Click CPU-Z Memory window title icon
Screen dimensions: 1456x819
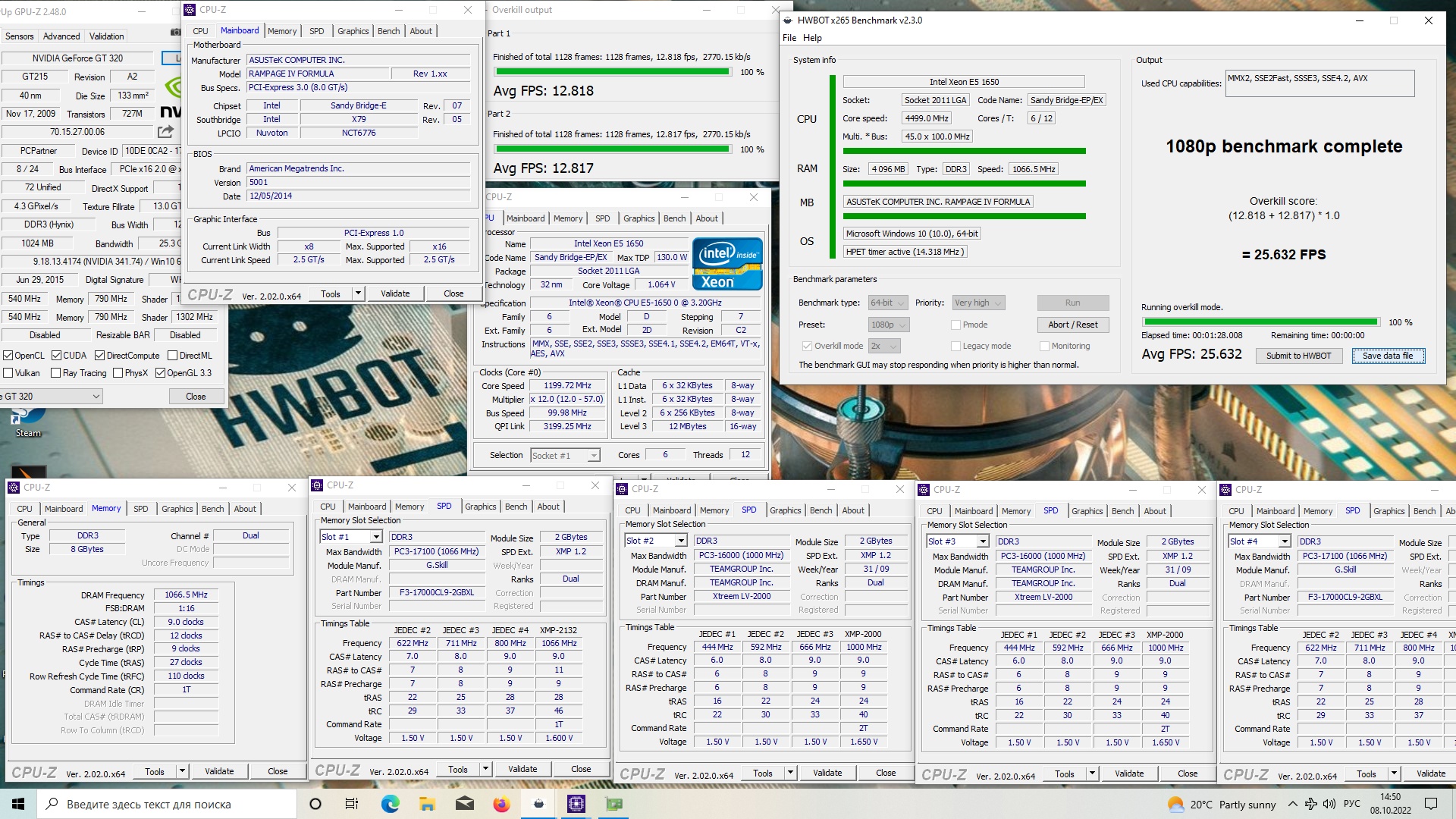(x=14, y=488)
